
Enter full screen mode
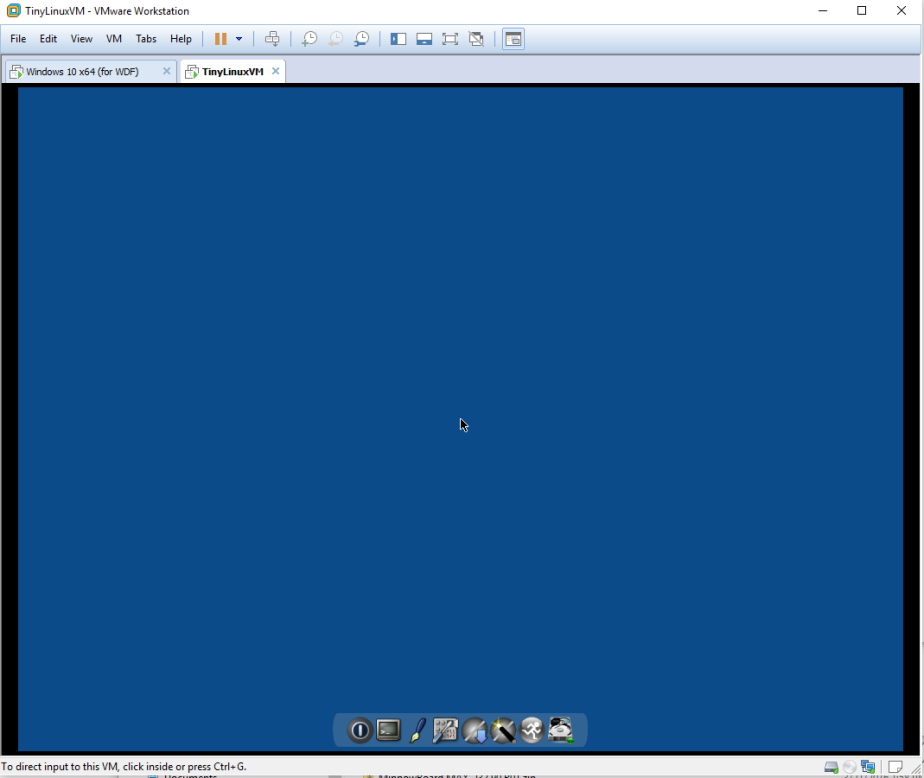point(450,39)
